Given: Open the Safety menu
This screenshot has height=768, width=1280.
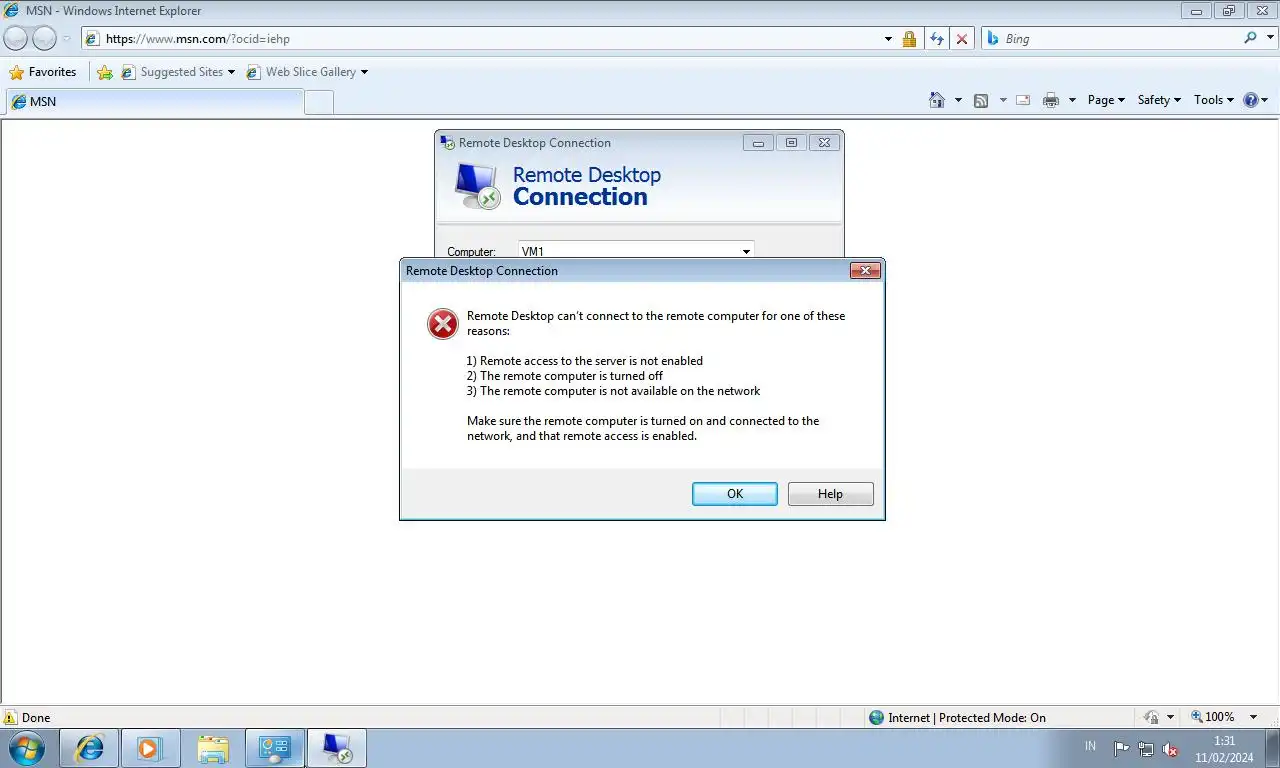Looking at the screenshot, I should point(1159,100).
